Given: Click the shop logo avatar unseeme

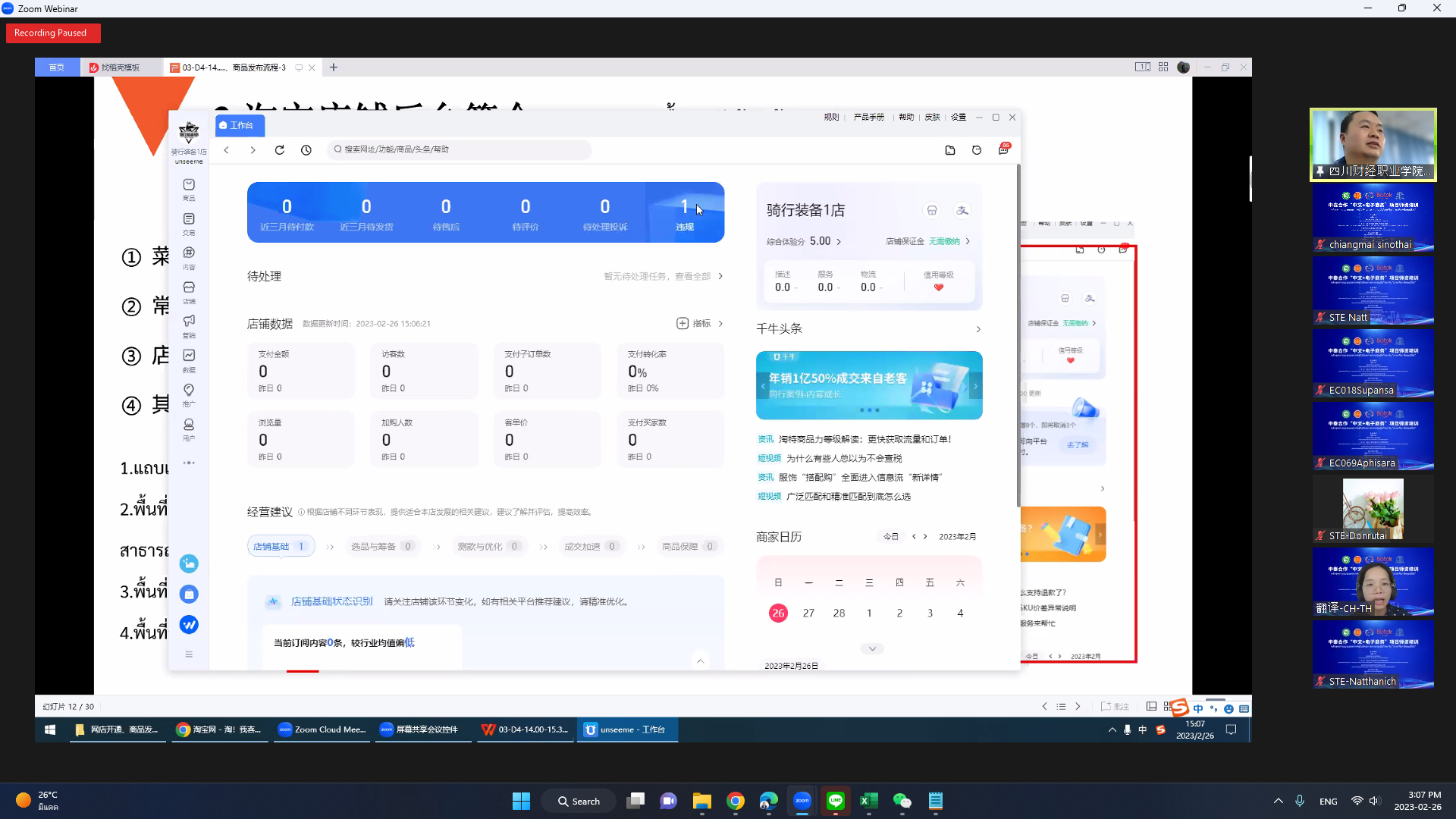Looking at the screenshot, I should pyautogui.click(x=189, y=133).
